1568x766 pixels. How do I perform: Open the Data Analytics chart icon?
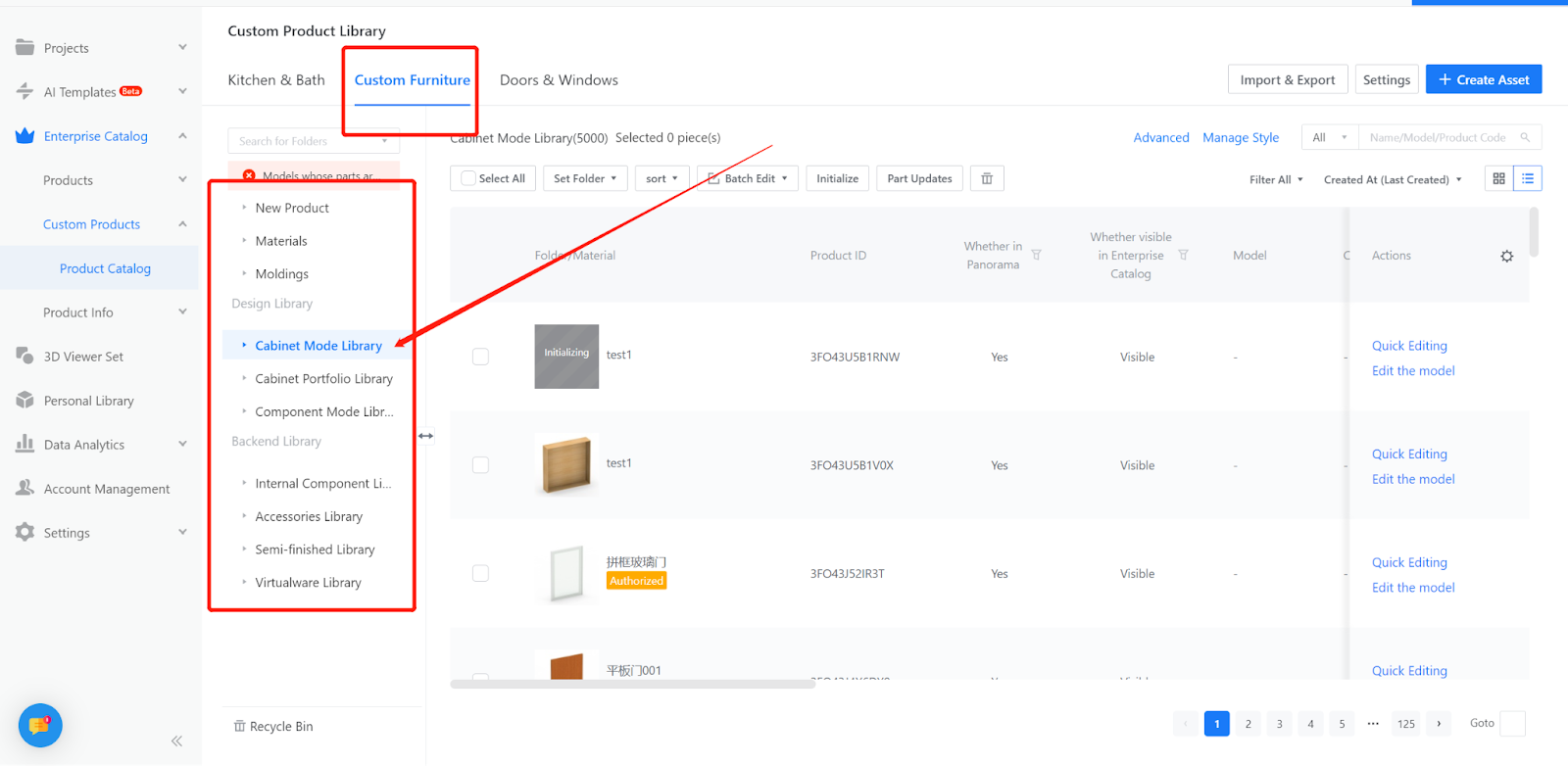(x=24, y=444)
